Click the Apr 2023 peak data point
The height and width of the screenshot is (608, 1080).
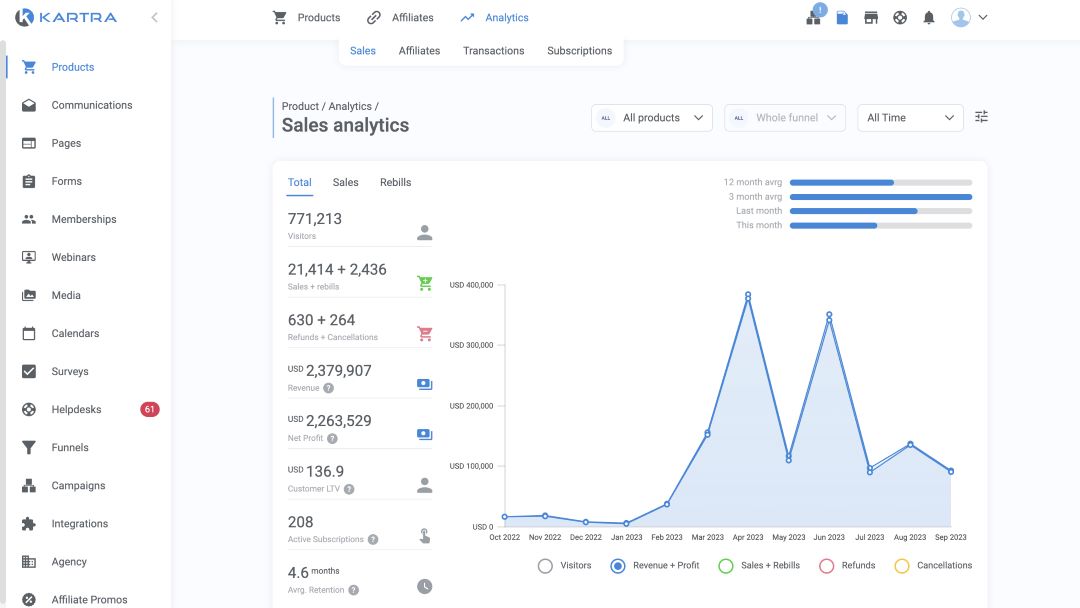pos(748,295)
